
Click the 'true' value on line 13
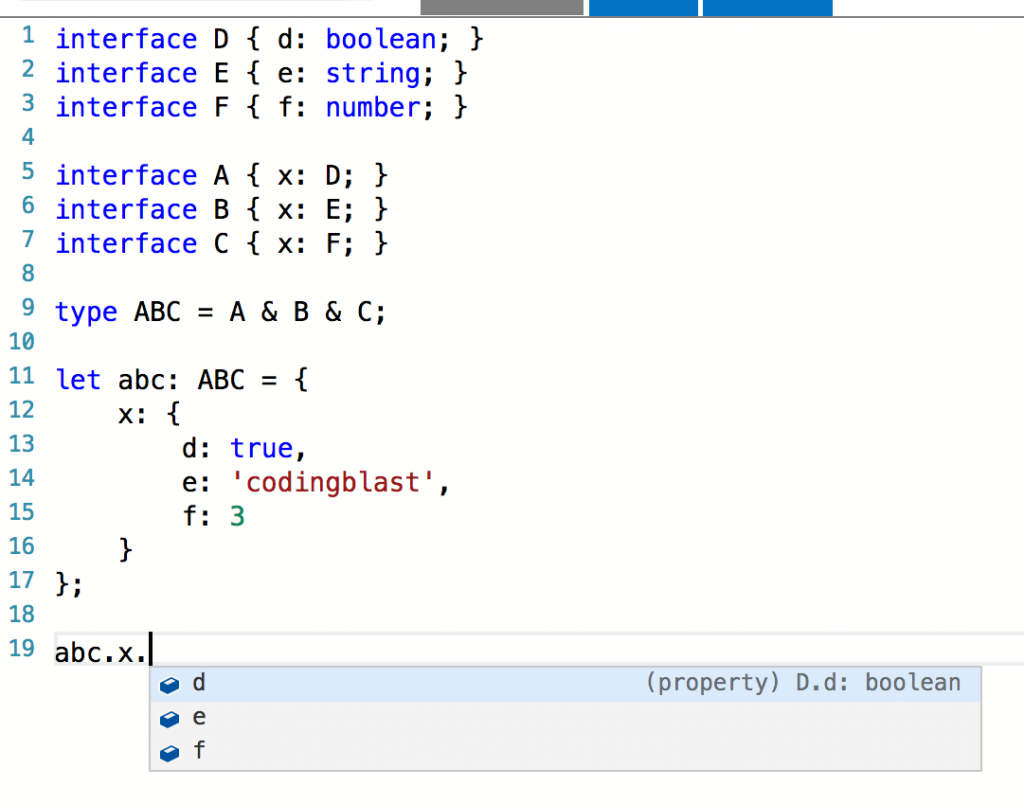[261, 448]
